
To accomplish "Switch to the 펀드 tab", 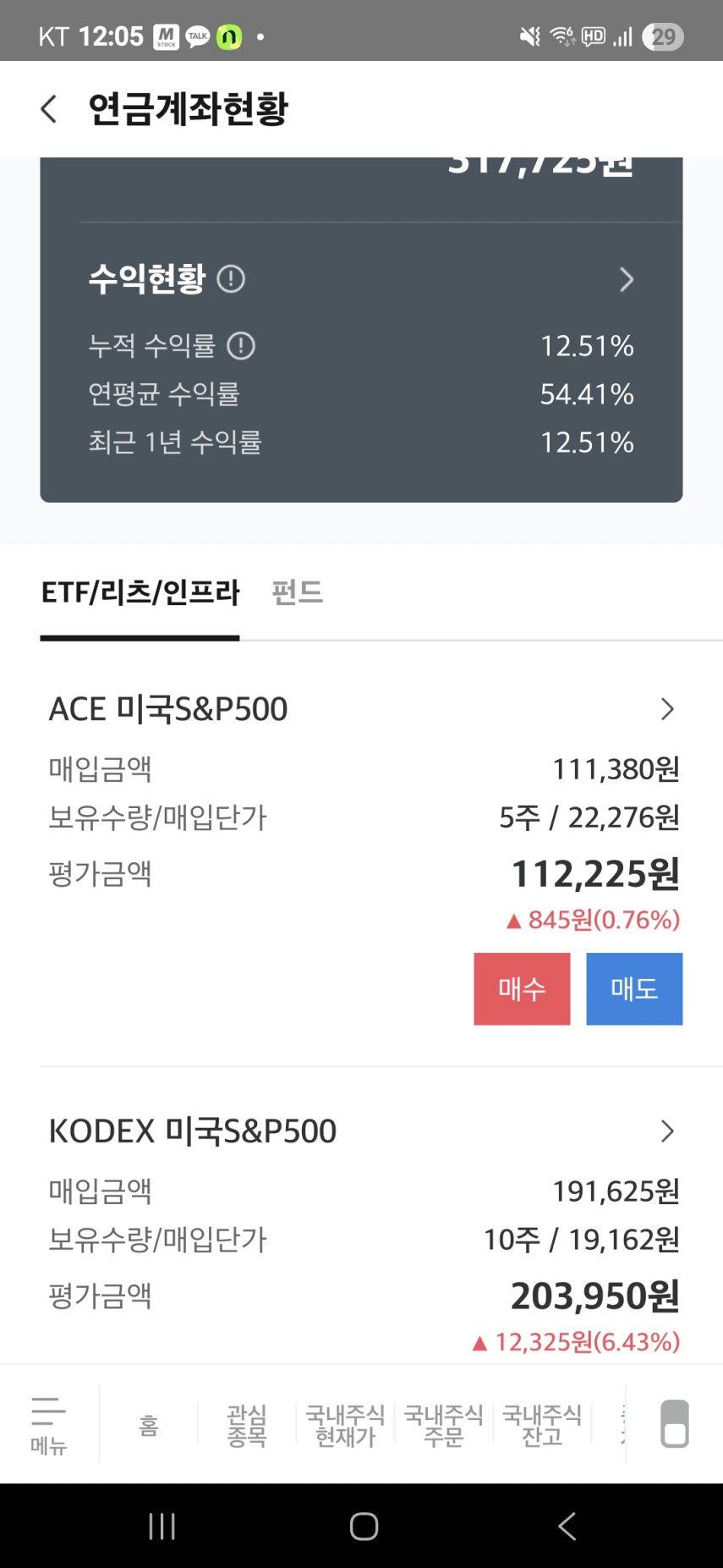I will coord(298,592).
